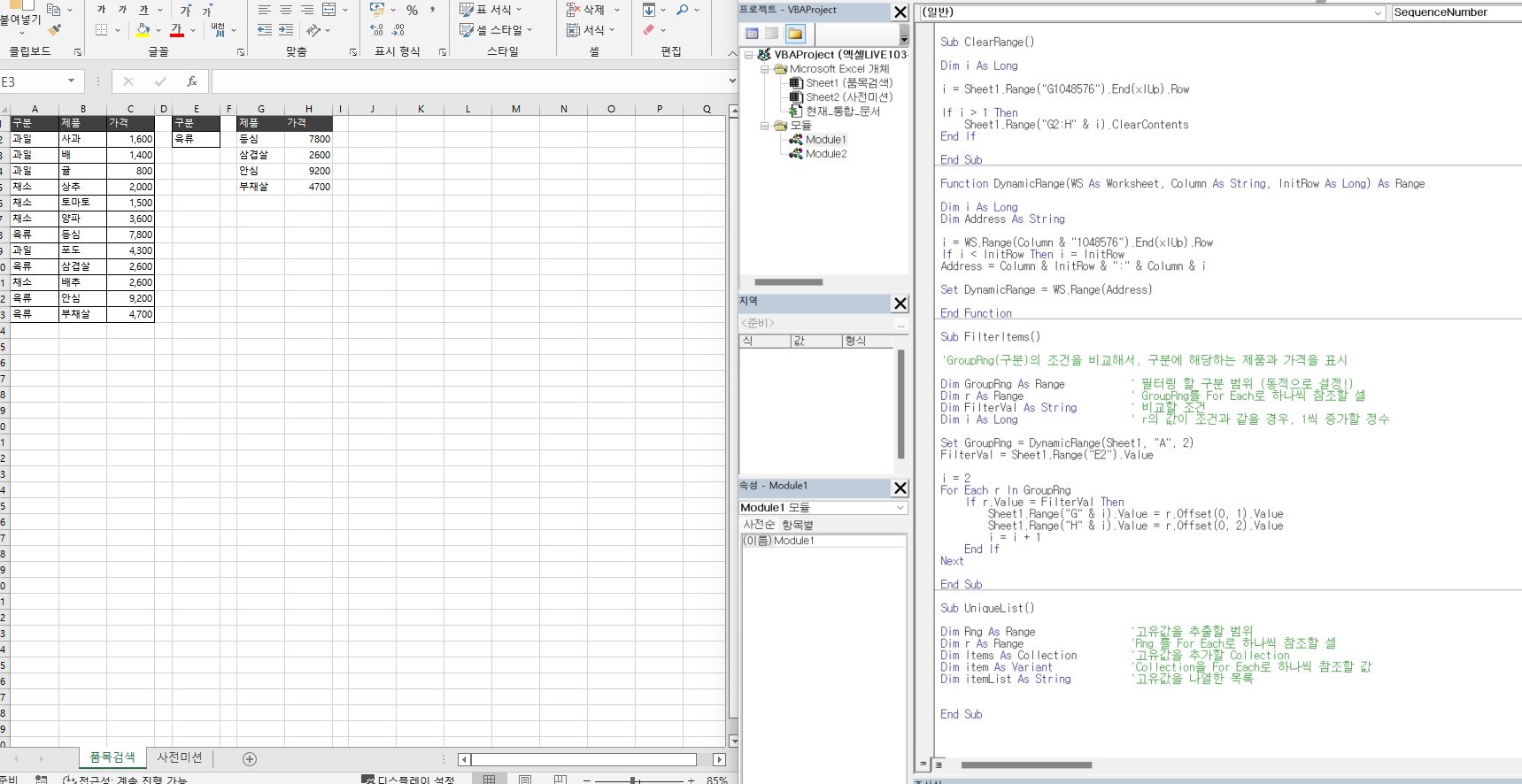The width and height of the screenshot is (1522, 784).
Task: Open SequenceNumber procedure dropdown
Action: [x=1456, y=12]
